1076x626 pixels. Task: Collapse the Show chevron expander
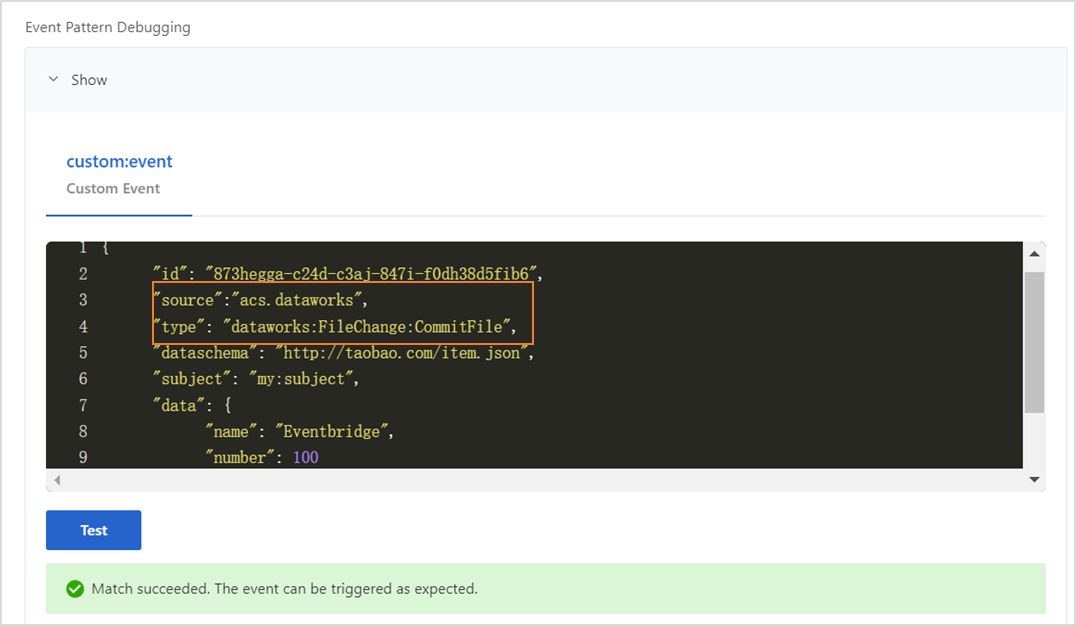pyautogui.click(x=54, y=80)
